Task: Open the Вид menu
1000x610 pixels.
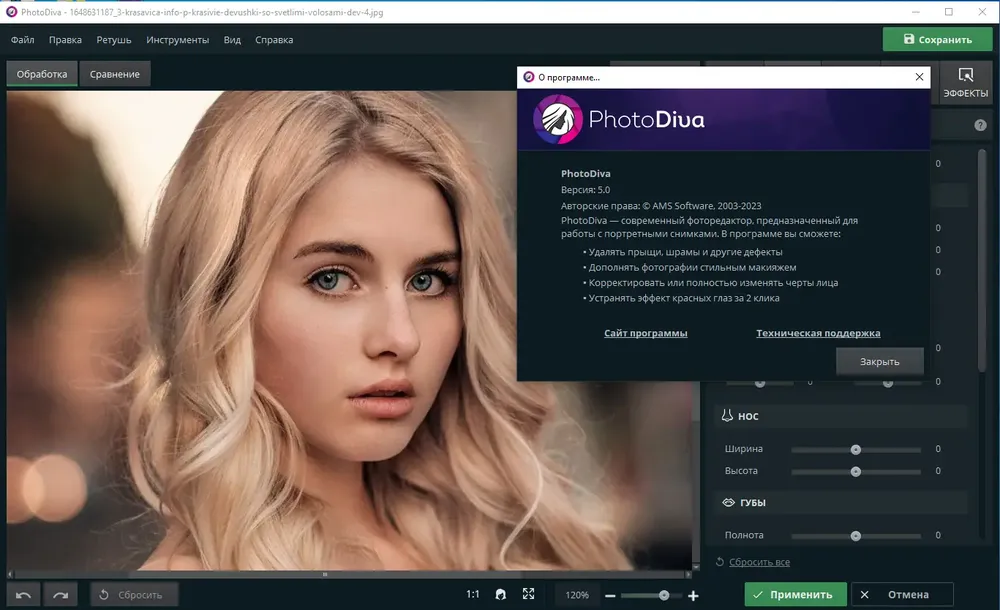Action: (x=232, y=40)
